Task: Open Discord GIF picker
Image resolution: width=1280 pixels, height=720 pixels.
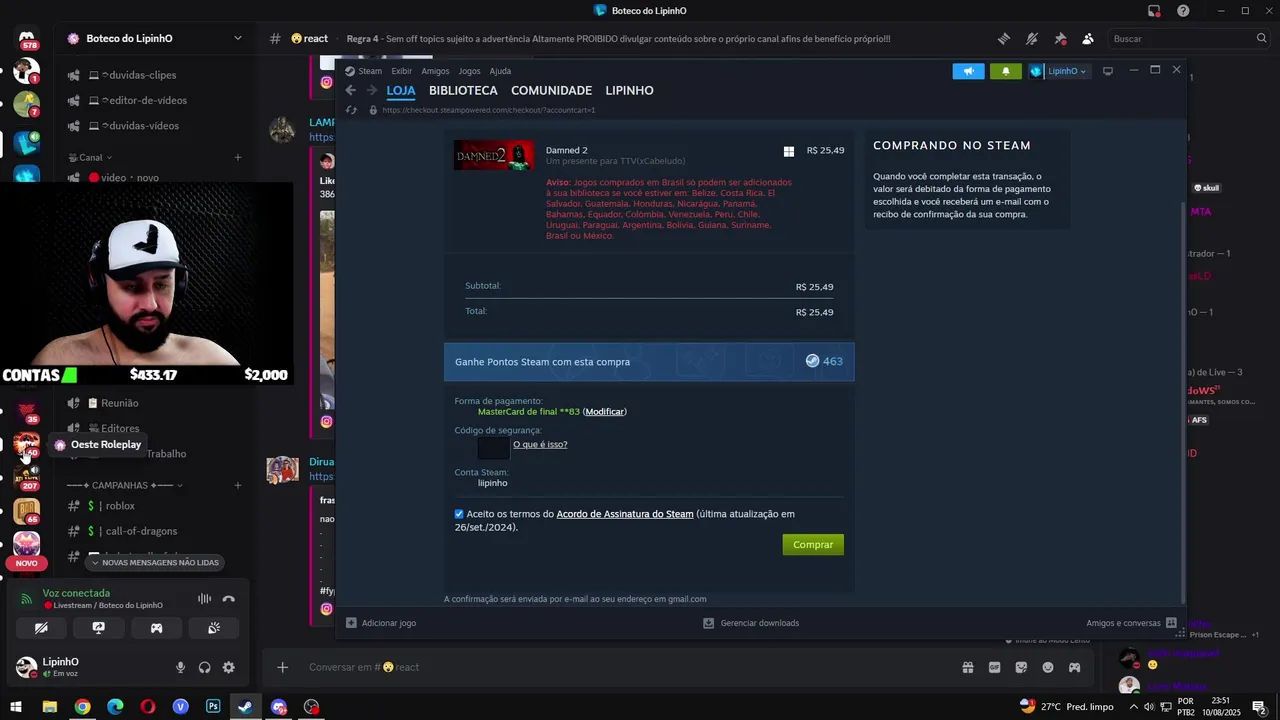Action: click(994, 667)
